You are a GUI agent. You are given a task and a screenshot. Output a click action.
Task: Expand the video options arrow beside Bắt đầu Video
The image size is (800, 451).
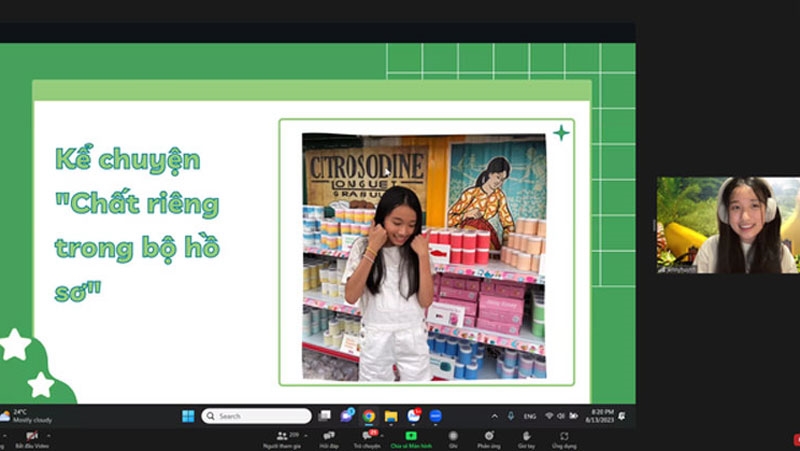pyautogui.click(x=48, y=436)
